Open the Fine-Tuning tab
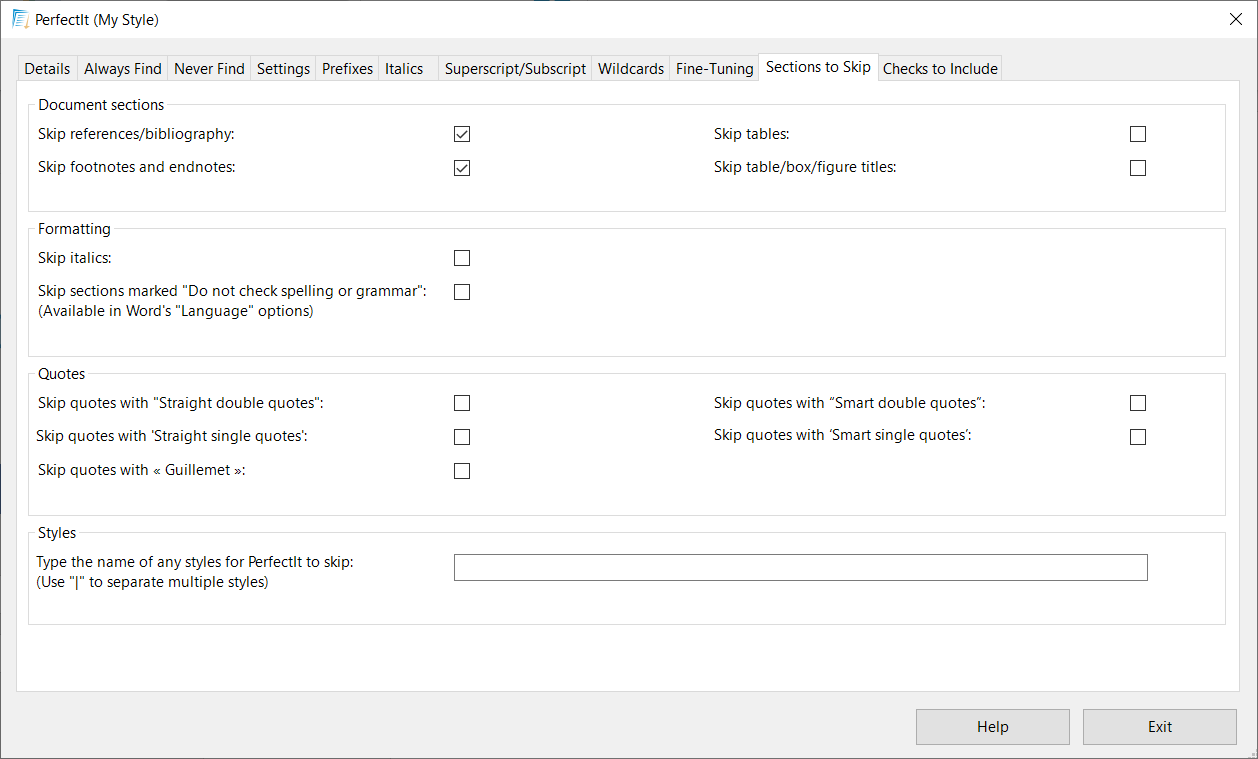The height and width of the screenshot is (759, 1258). pyautogui.click(x=714, y=69)
